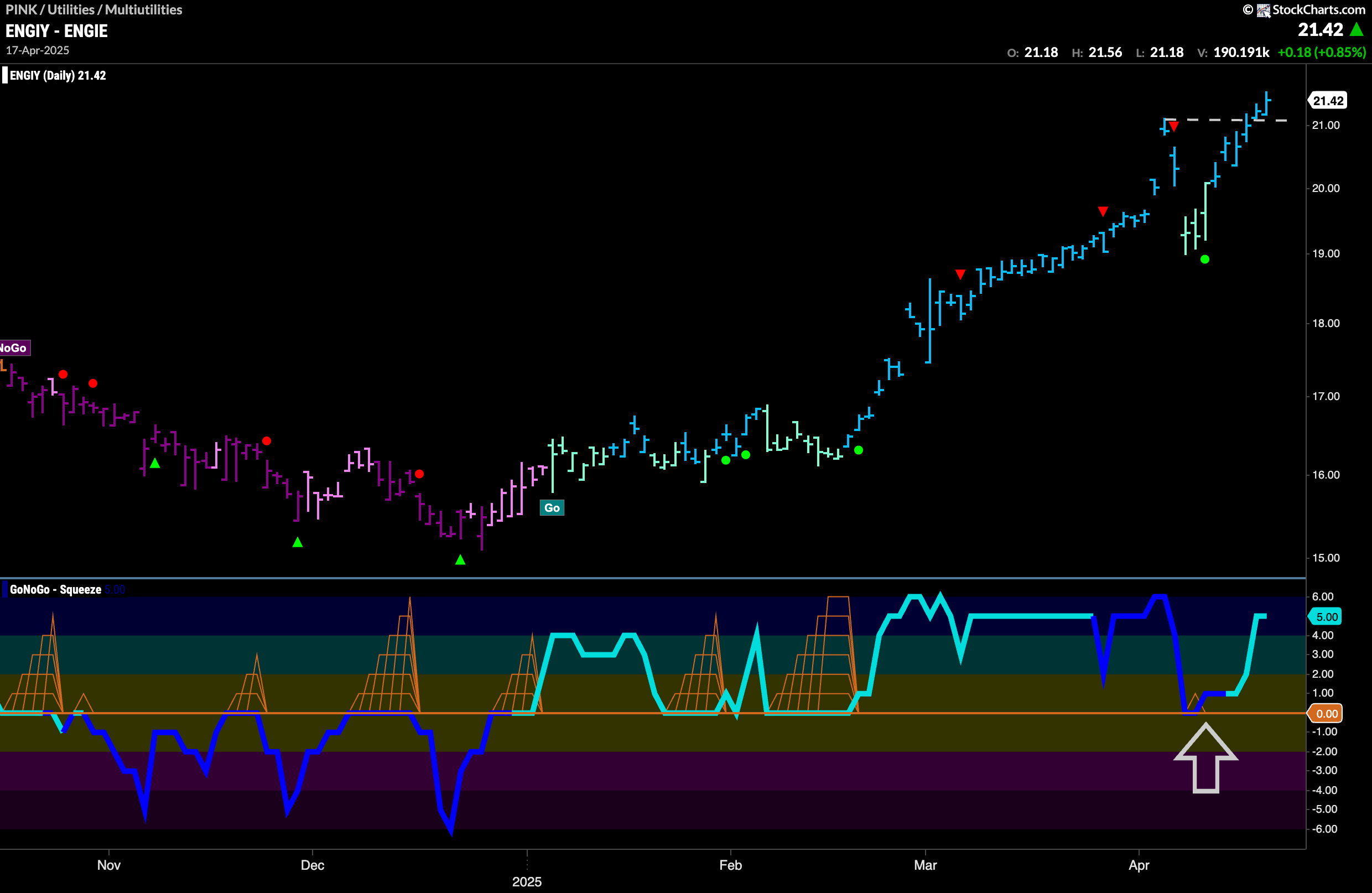Viewport: 1372px width, 893px height.
Task: Click the Dec label on the time axis
Action: point(313,865)
